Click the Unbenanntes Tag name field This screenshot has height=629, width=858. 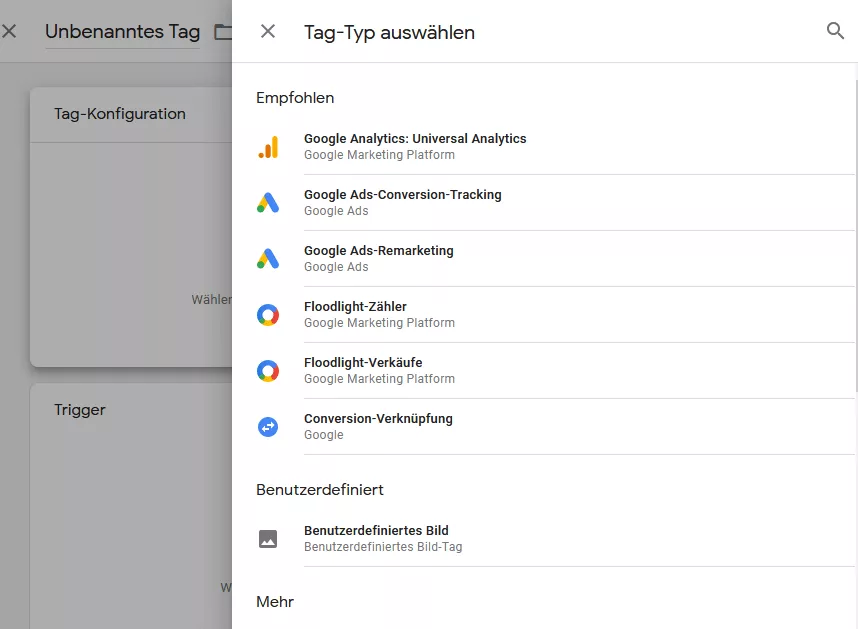[x=123, y=32]
